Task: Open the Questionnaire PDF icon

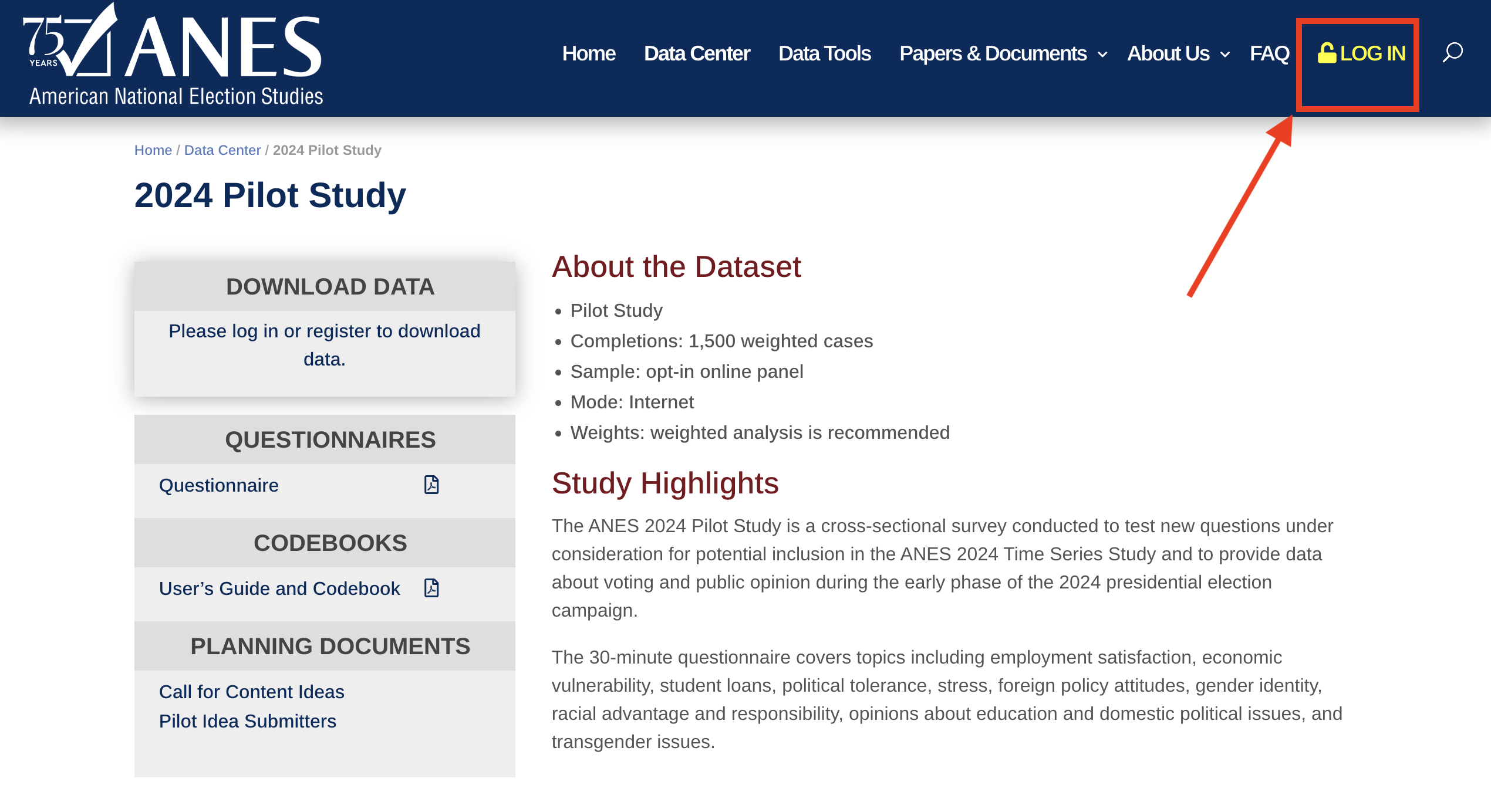Action: click(431, 485)
